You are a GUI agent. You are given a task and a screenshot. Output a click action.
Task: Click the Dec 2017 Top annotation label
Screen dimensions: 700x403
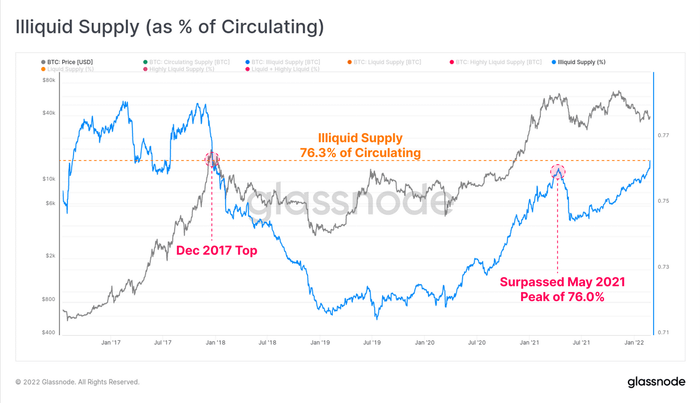point(217,250)
